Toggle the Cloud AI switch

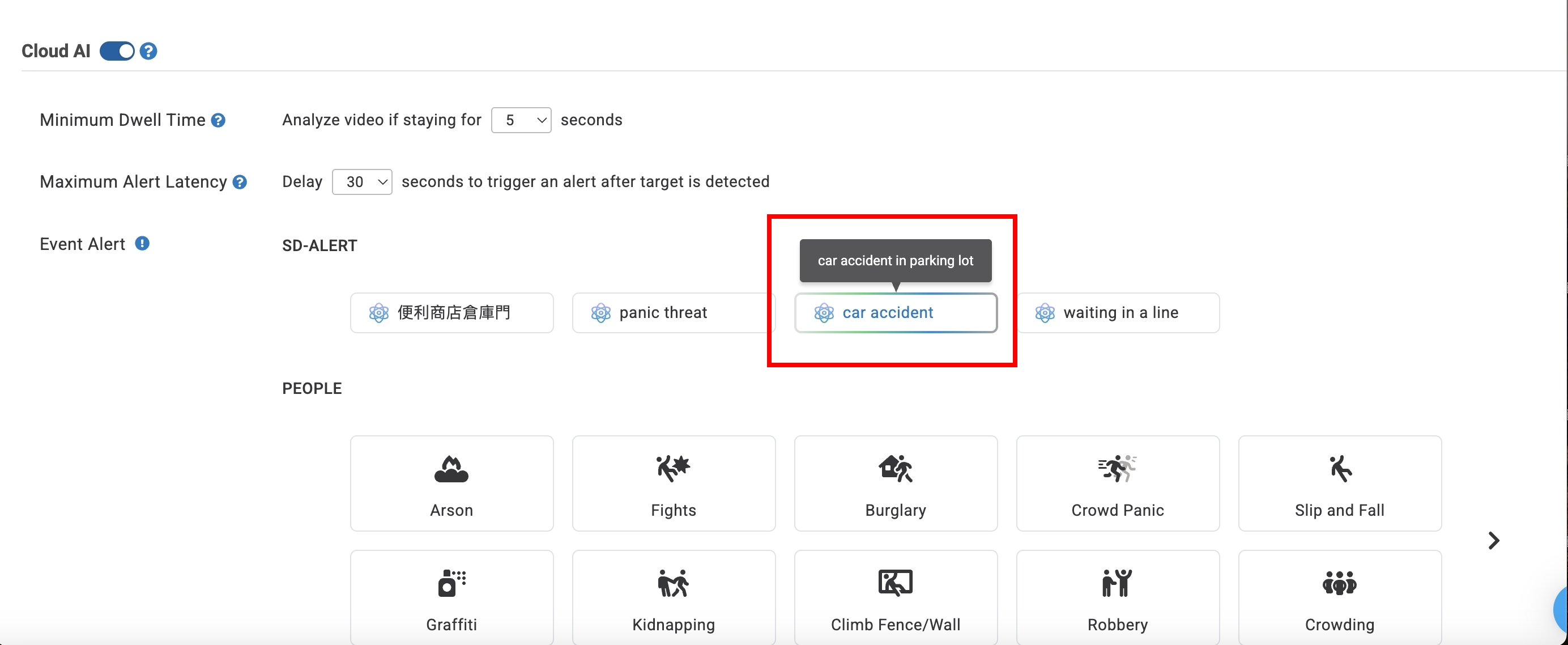point(117,51)
